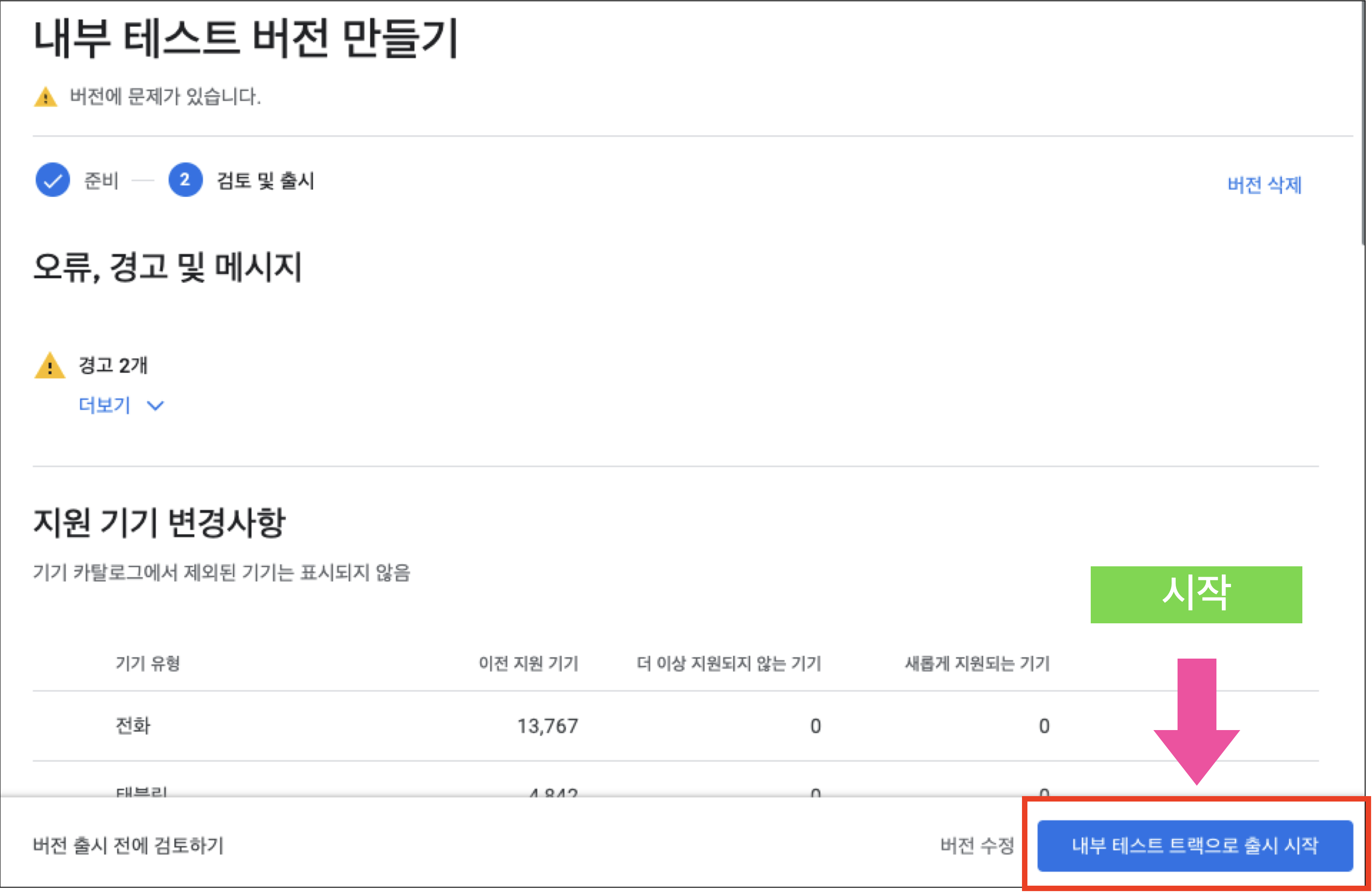
Task: Select the 전화 device row
Action: pyautogui.click(x=133, y=726)
